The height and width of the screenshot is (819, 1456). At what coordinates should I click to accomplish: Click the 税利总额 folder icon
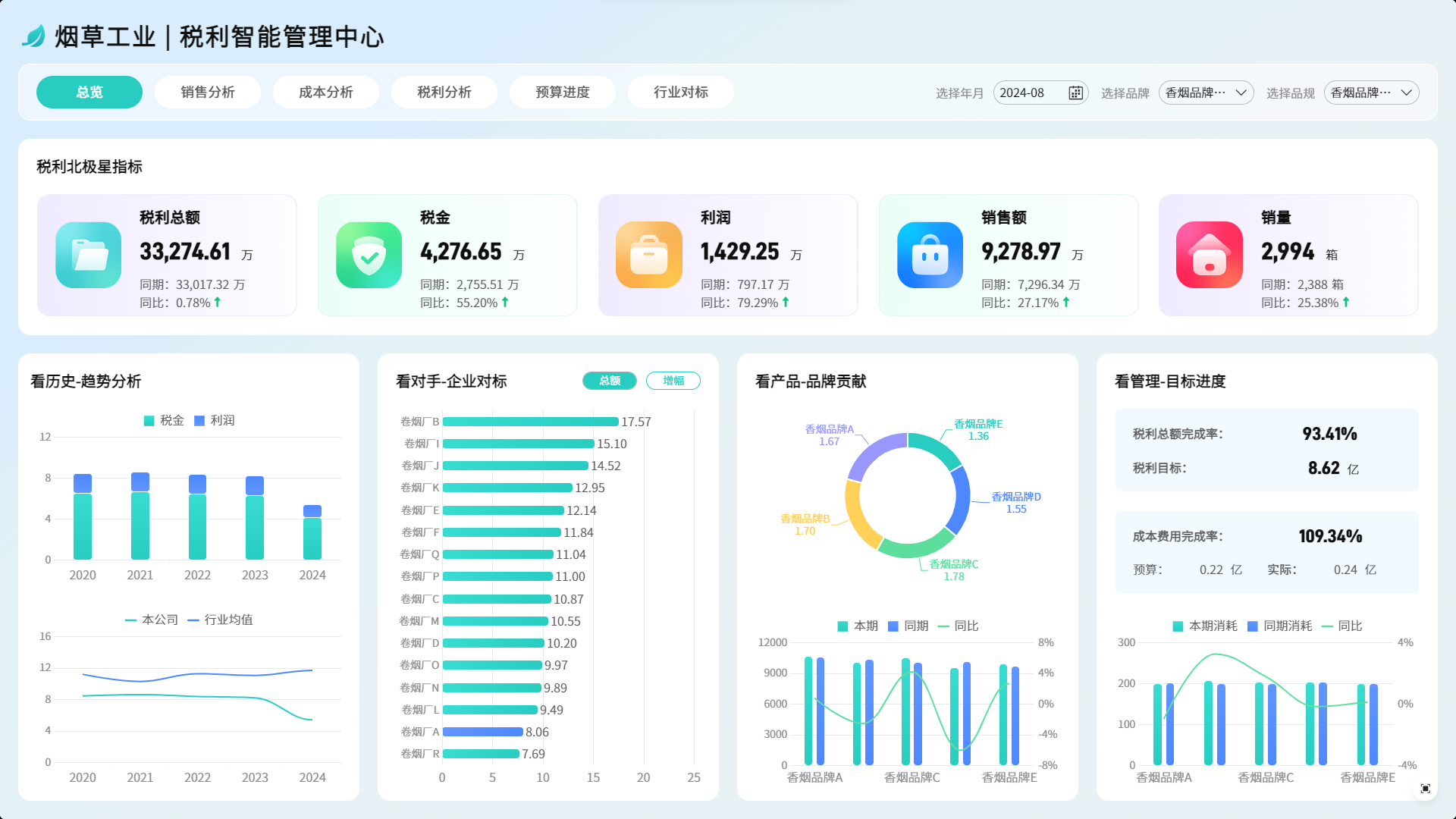89,255
